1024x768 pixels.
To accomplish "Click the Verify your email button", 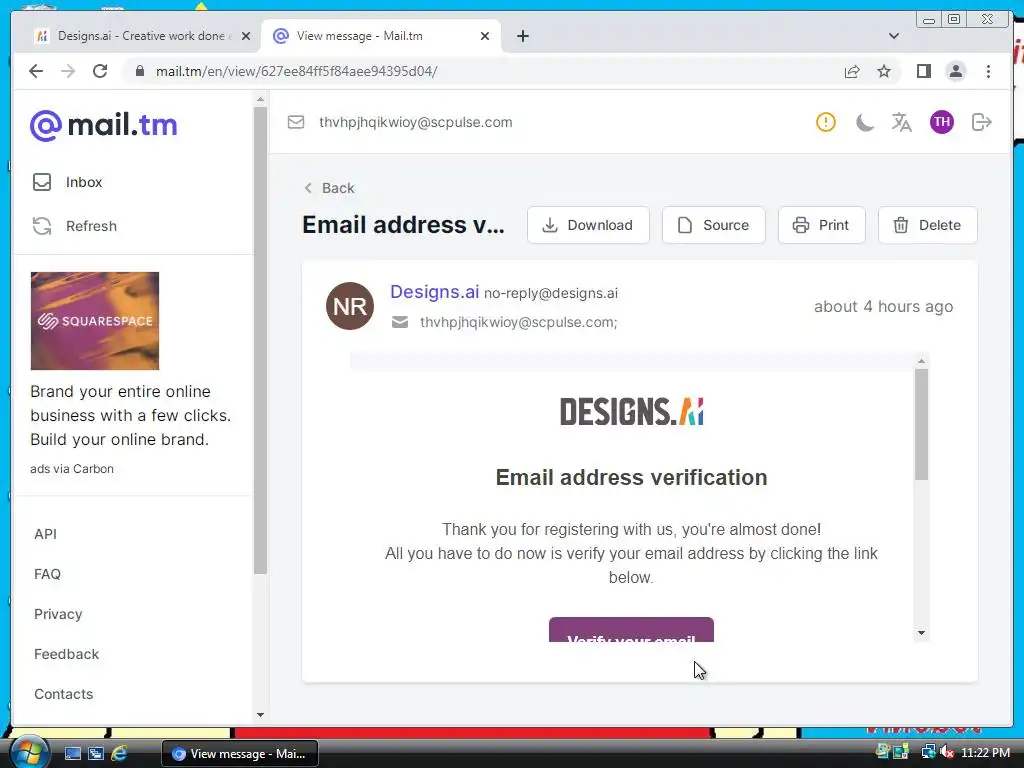I will pos(632,630).
